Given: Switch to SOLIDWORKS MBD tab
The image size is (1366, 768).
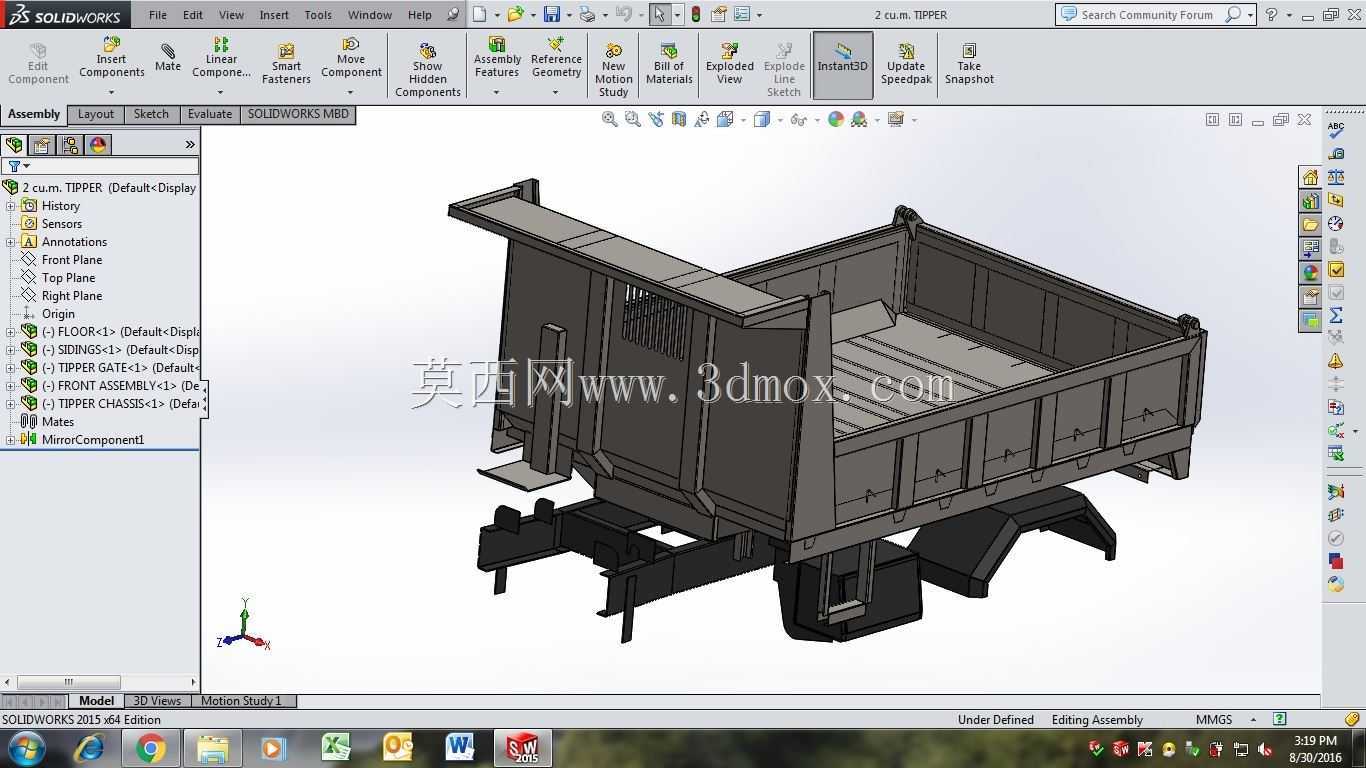Looking at the screenshot, I should 298,114.
